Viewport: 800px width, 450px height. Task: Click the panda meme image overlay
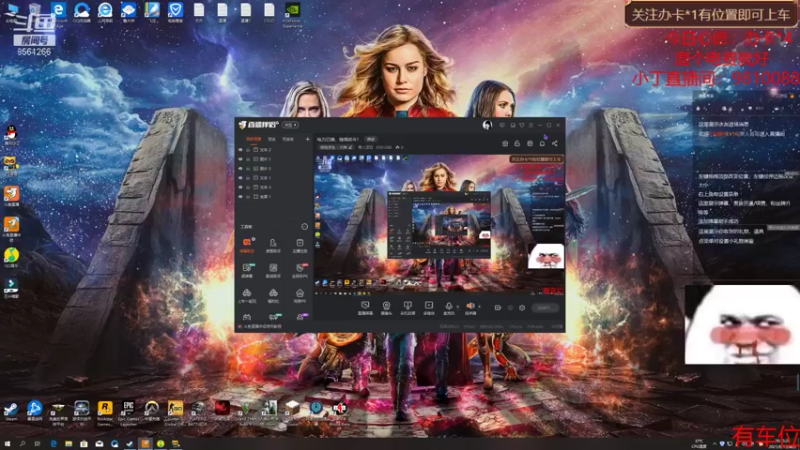(742, 324)
